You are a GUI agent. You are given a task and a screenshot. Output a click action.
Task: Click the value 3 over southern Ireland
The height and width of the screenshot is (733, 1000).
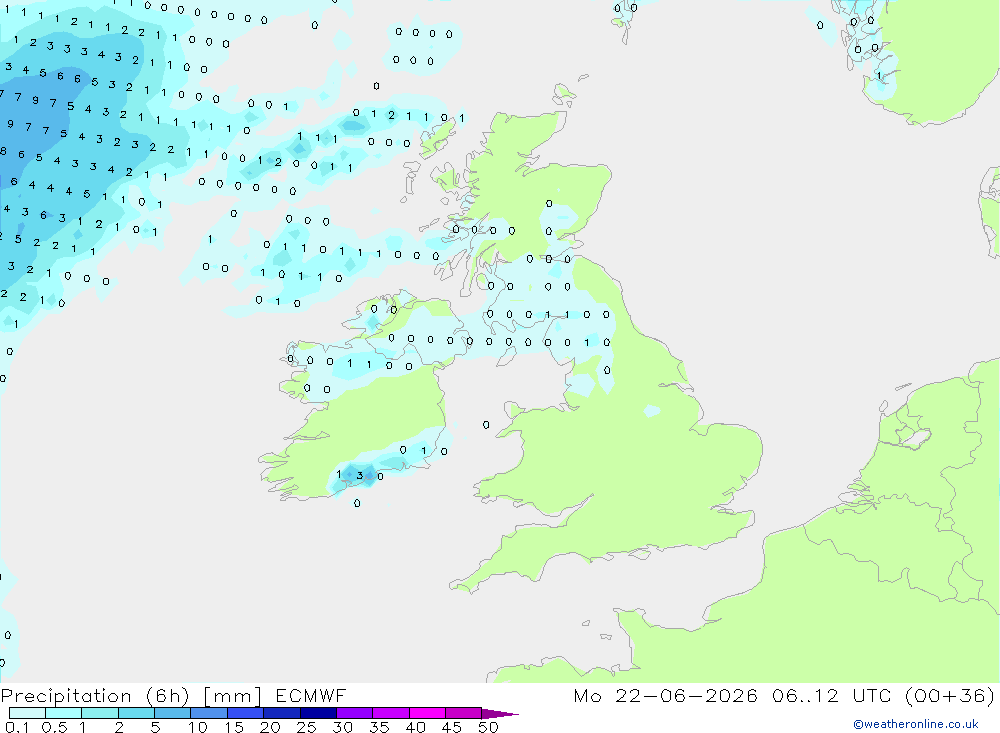[x=360, y=475]
